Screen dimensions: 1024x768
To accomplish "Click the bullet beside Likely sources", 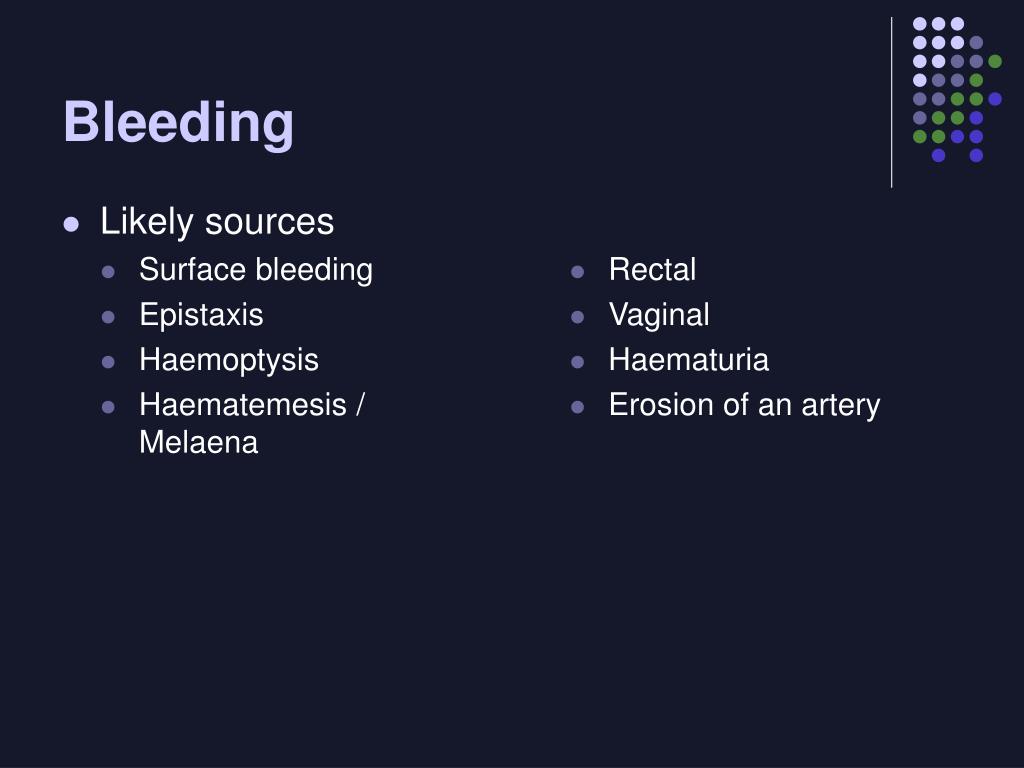I will 71,225.
